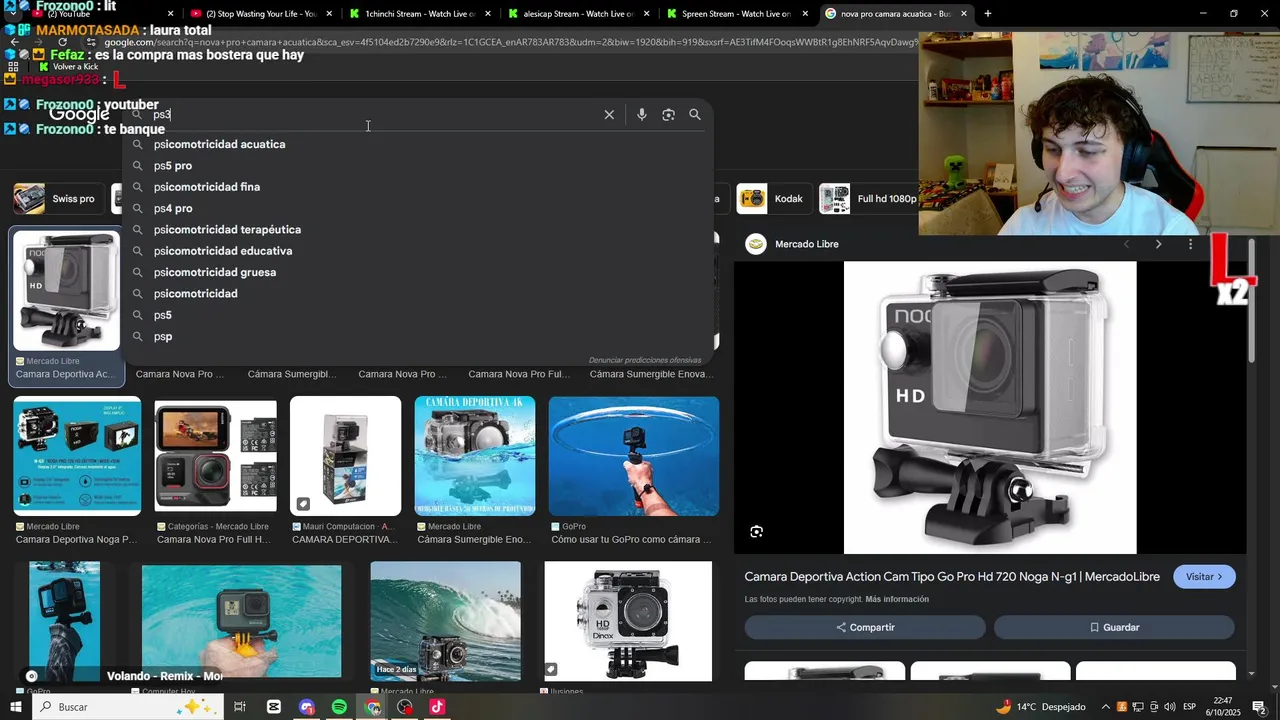Open Task View on taskbar

pos(240,707)
